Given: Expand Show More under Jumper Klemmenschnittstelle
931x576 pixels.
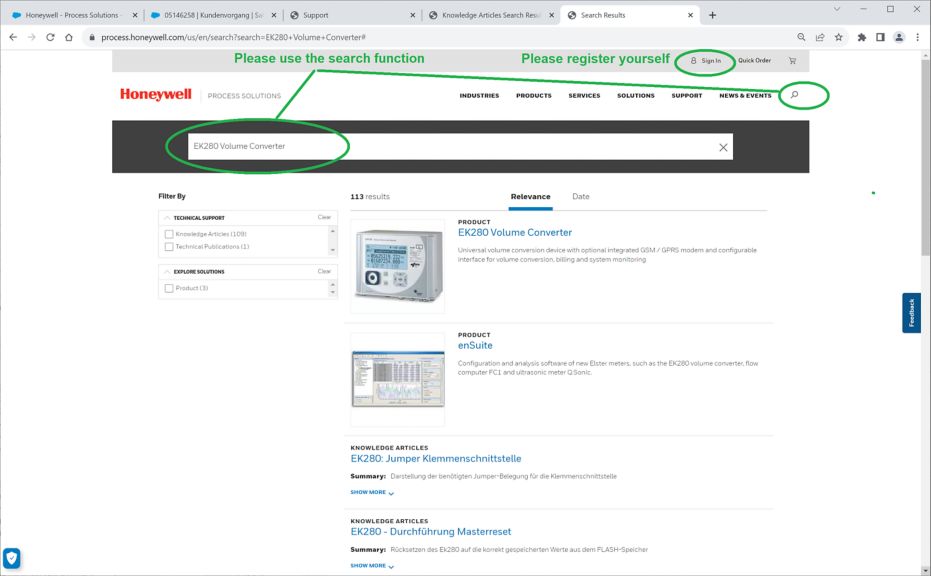Looking at the screenshot, I should tap(372, 492).
